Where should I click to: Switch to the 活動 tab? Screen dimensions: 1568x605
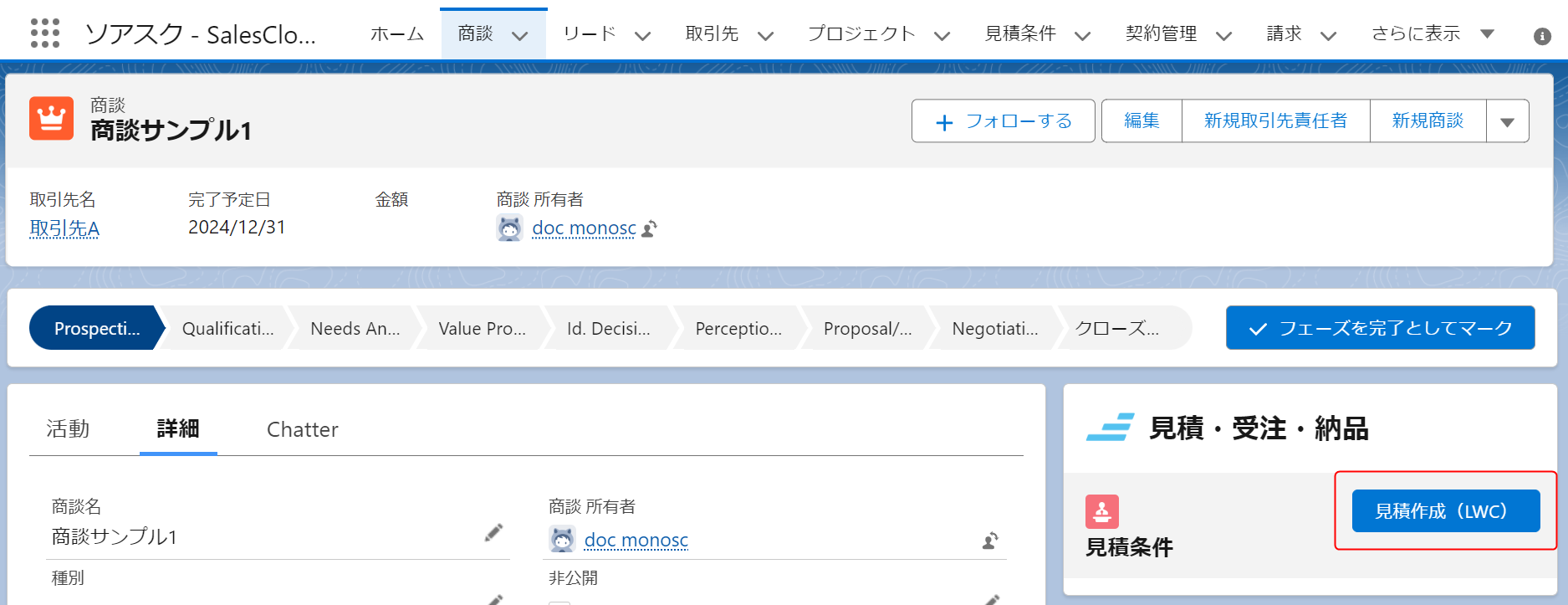point(68,429)
